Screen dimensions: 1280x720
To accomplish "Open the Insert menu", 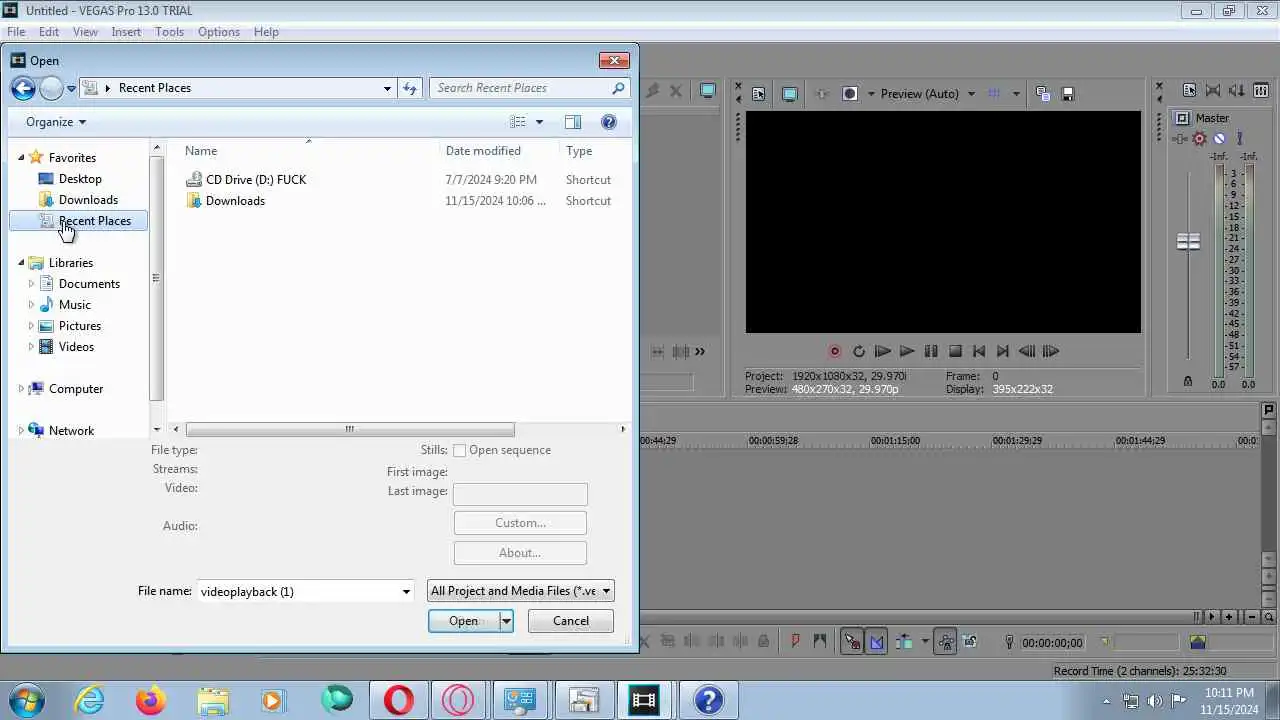I will coord(126,32).
